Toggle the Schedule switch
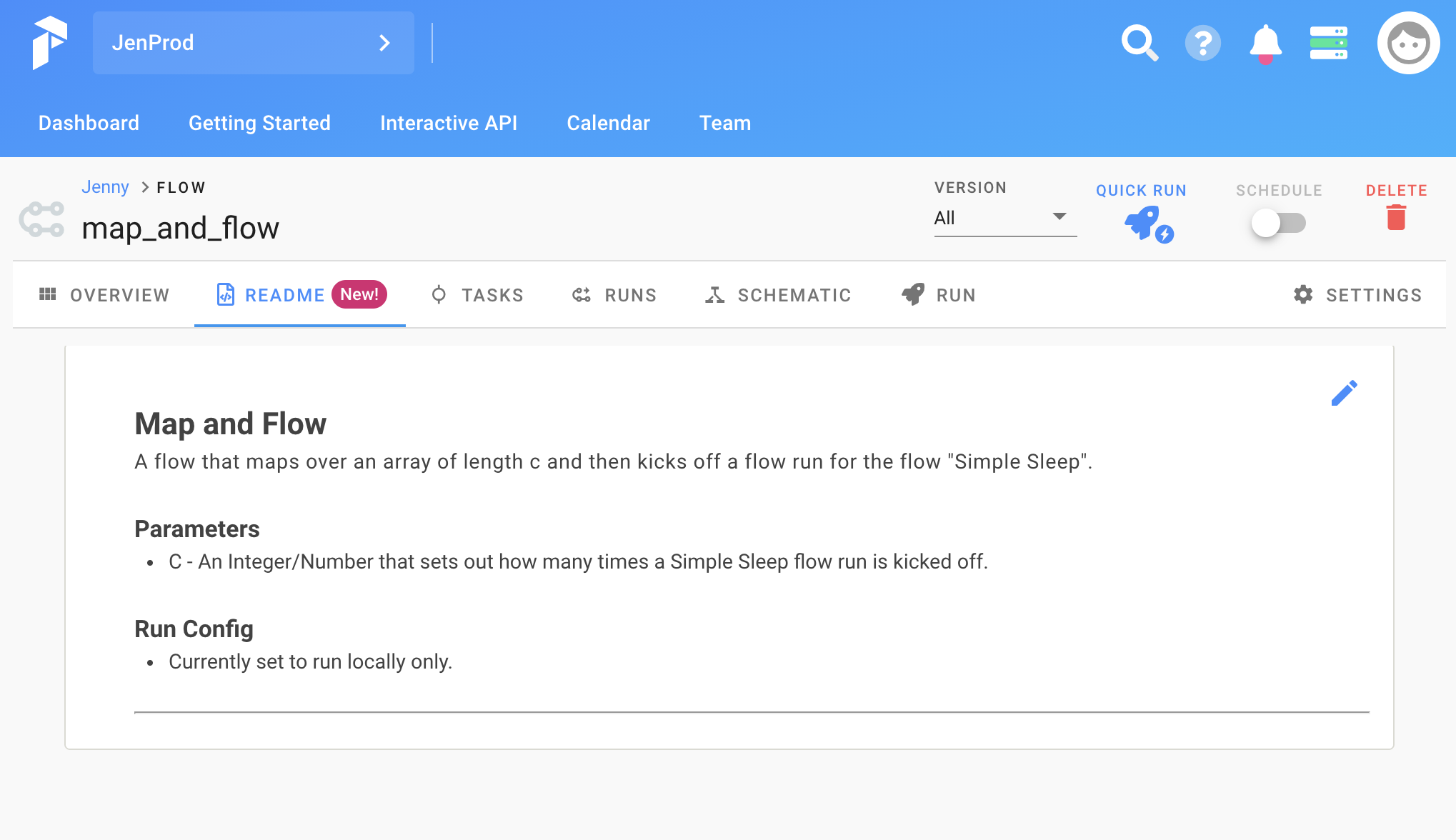Screen dimensions: 1456x840 (x=1278, y=223)
